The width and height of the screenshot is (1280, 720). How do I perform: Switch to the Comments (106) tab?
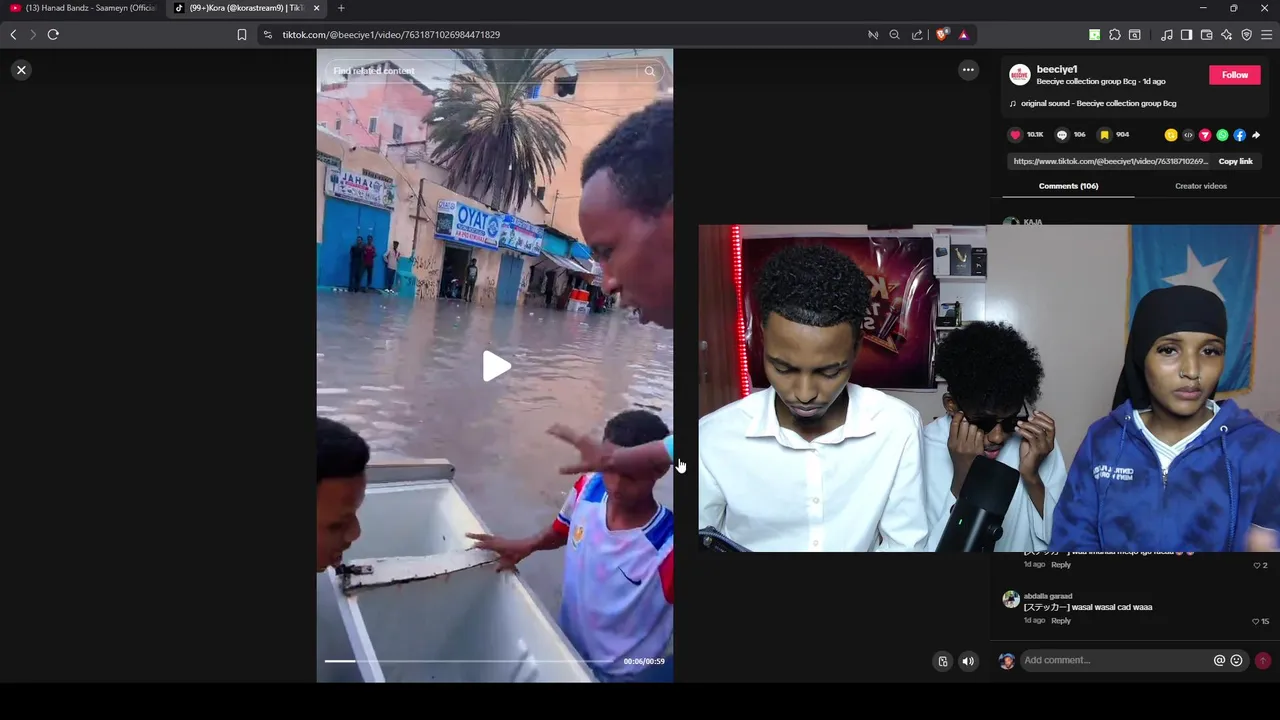click(1068, 186)
